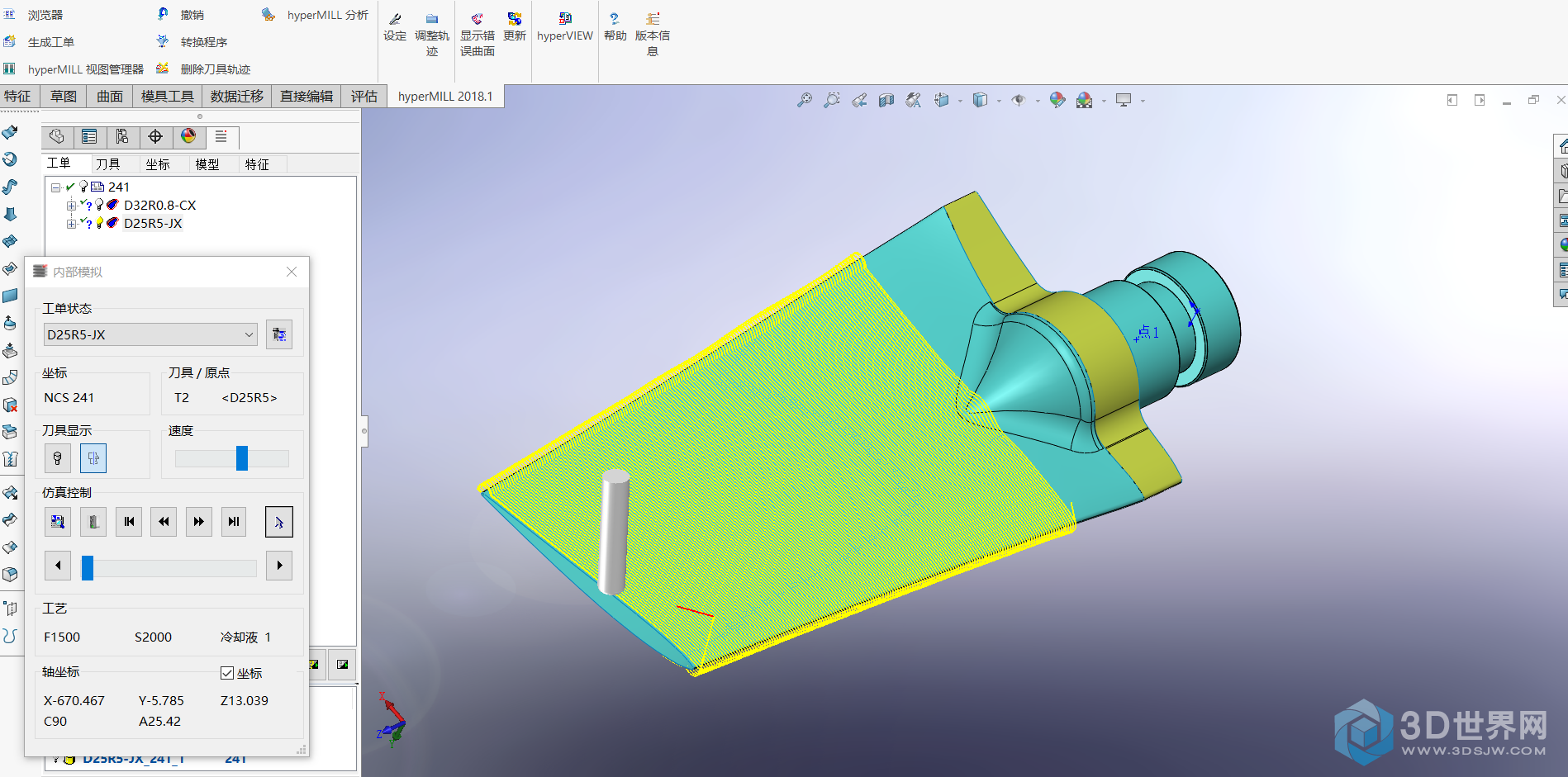This screenshot has height=777, width=1568.
Task: Open the 模具工具 ribbon tab
Action: coord(168,97)
